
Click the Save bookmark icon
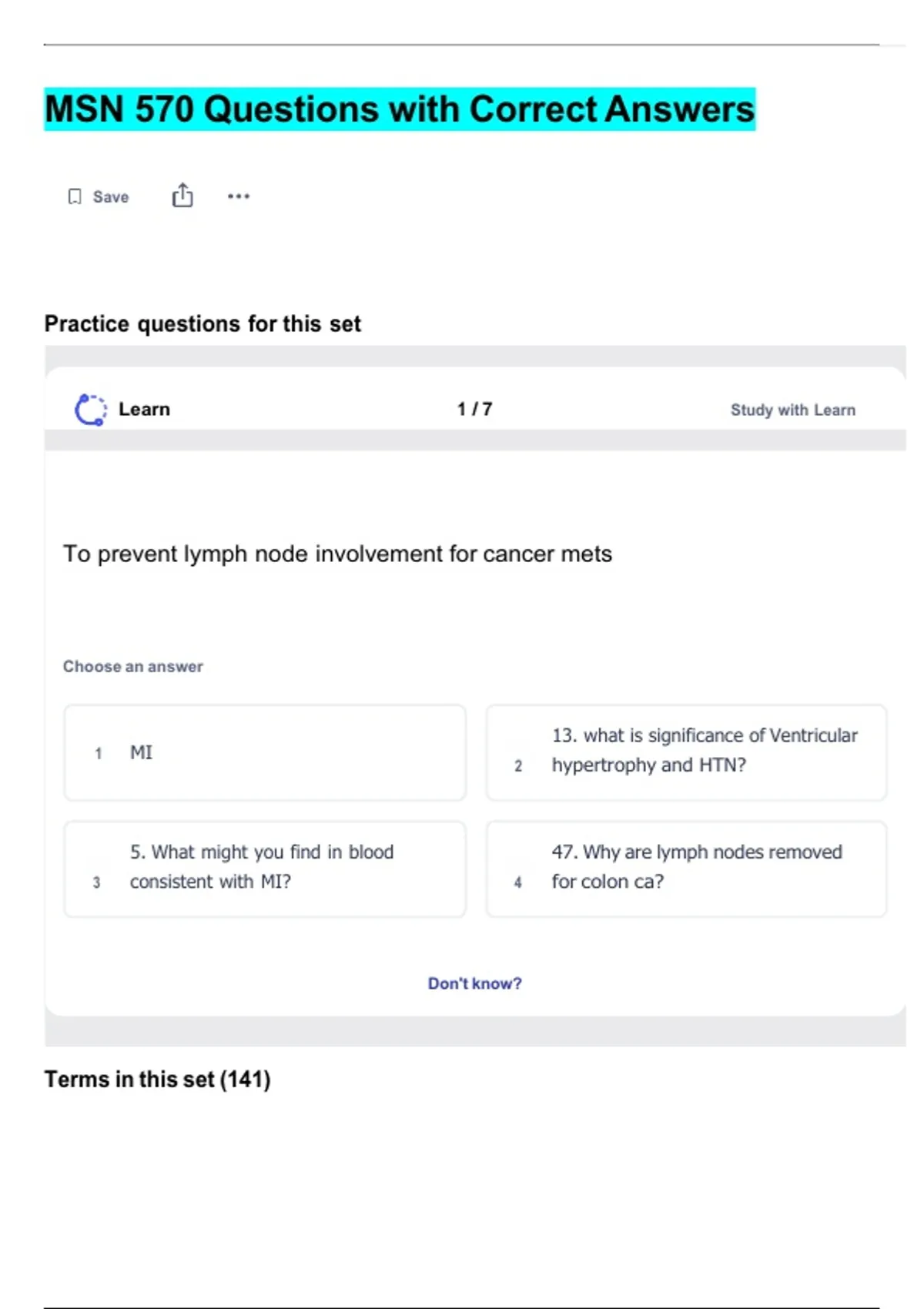pos(75,197)
